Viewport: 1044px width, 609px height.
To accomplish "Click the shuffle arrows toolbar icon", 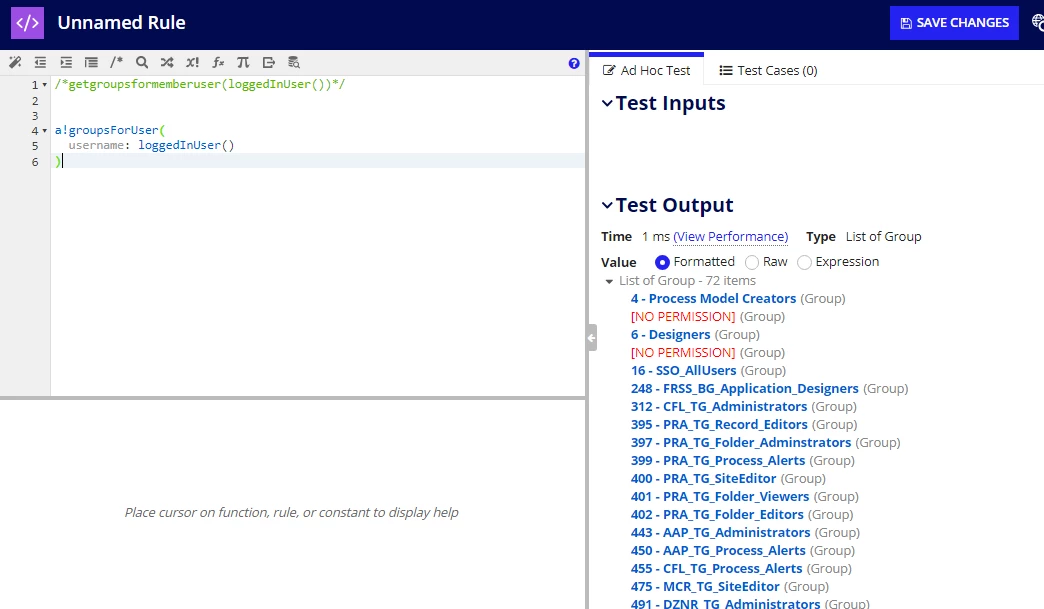I will tap(167, 63).
